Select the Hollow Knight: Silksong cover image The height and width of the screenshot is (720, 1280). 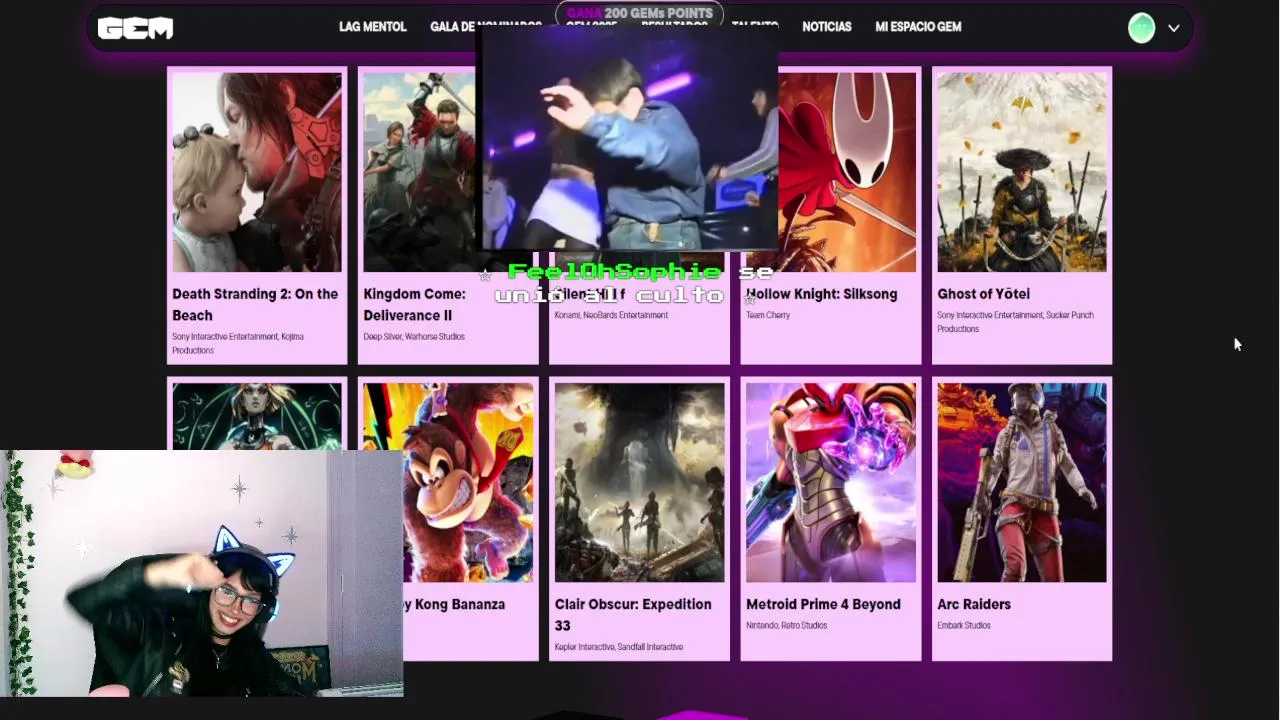coord(847,172)
